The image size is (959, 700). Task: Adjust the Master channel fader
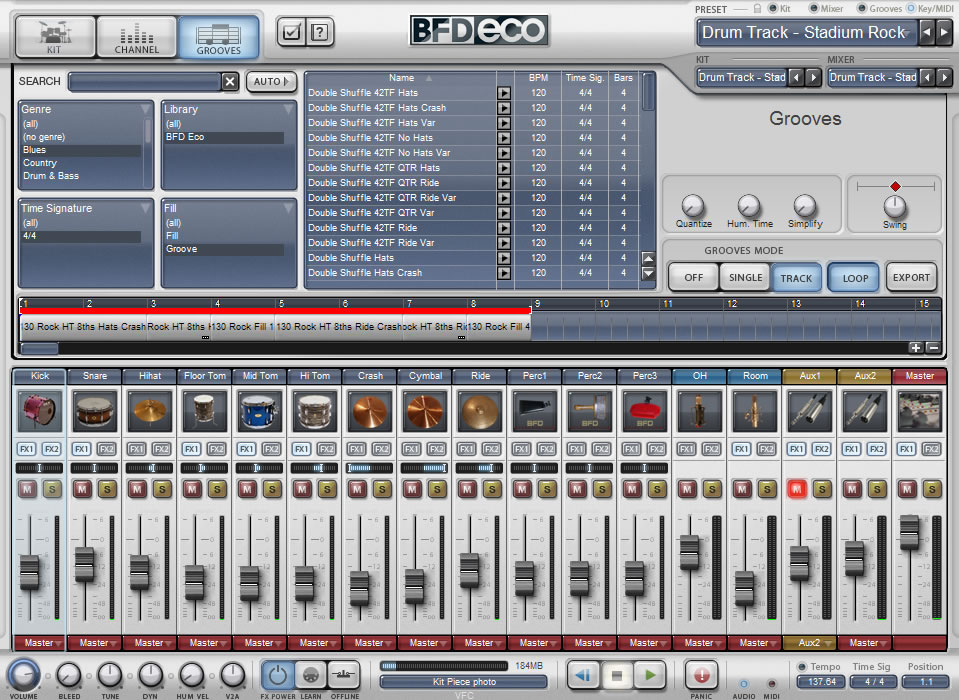[x=909, y=531]
